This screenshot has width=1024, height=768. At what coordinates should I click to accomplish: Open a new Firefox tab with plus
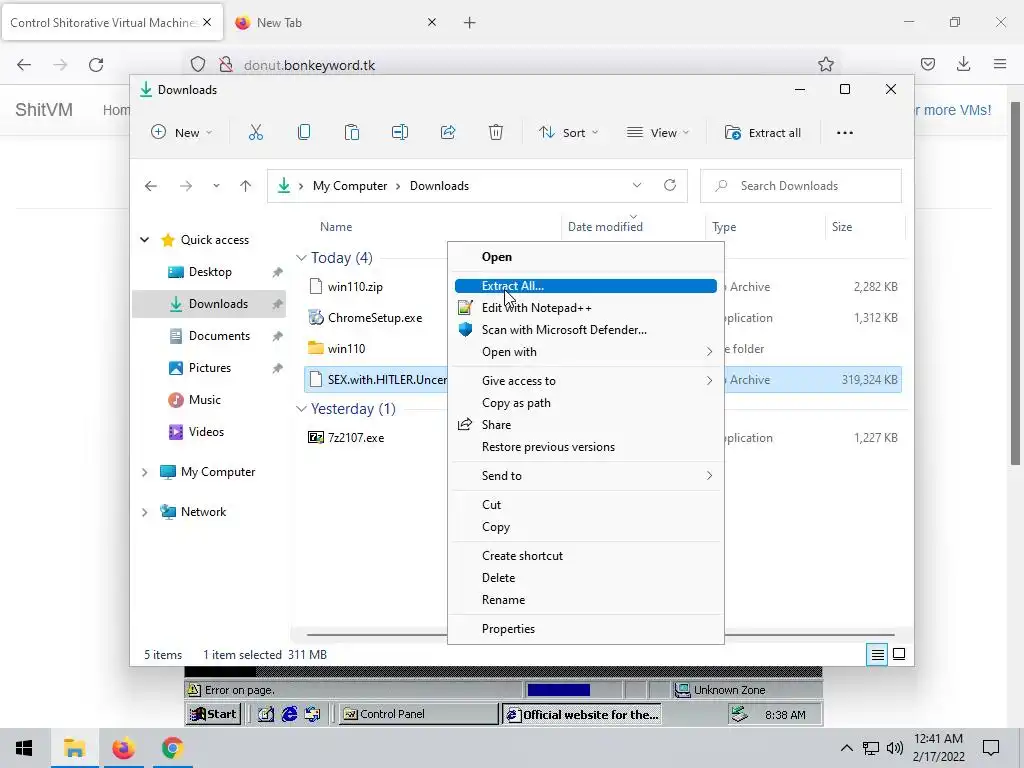coord(470,23)
